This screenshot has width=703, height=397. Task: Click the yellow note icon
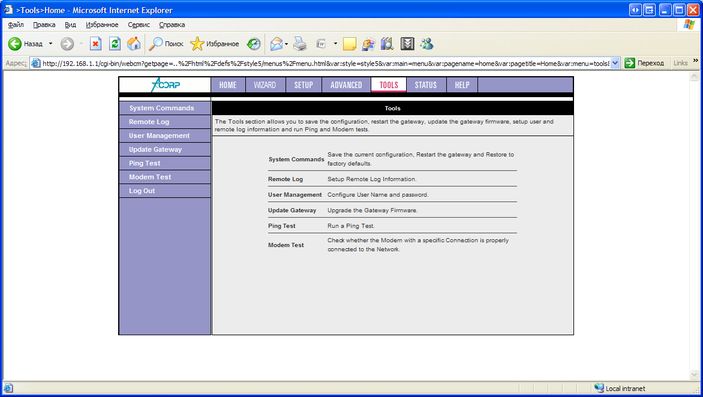349,44
